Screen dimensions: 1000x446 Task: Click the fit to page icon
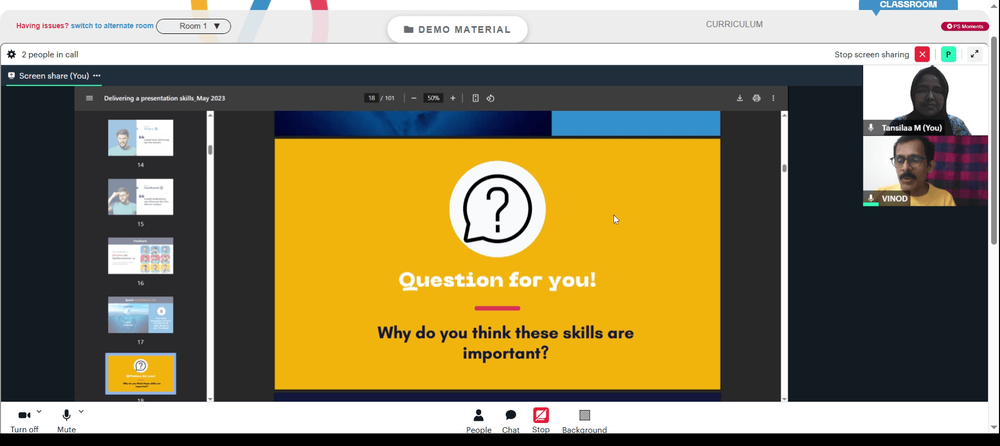(475, 98)
